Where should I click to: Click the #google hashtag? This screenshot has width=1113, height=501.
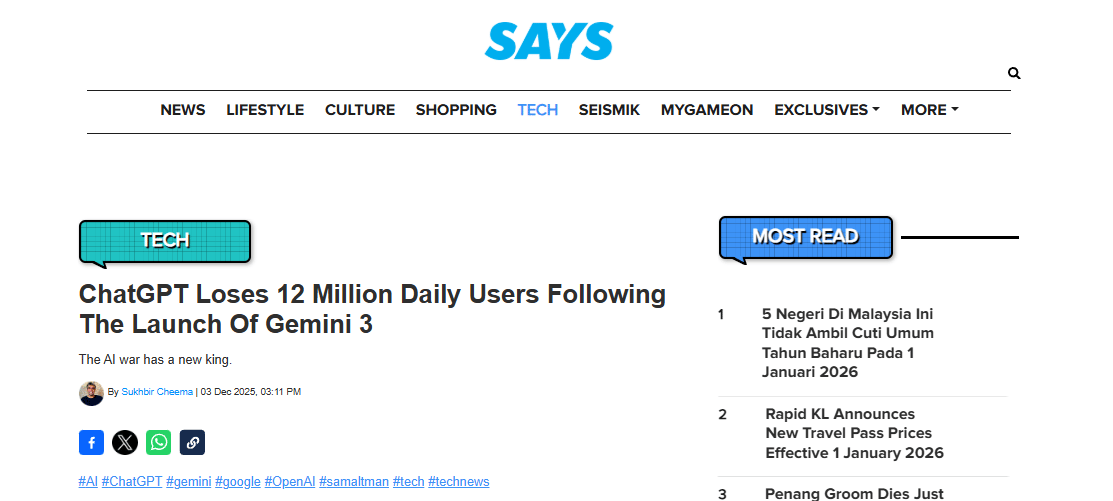[238, 482]
